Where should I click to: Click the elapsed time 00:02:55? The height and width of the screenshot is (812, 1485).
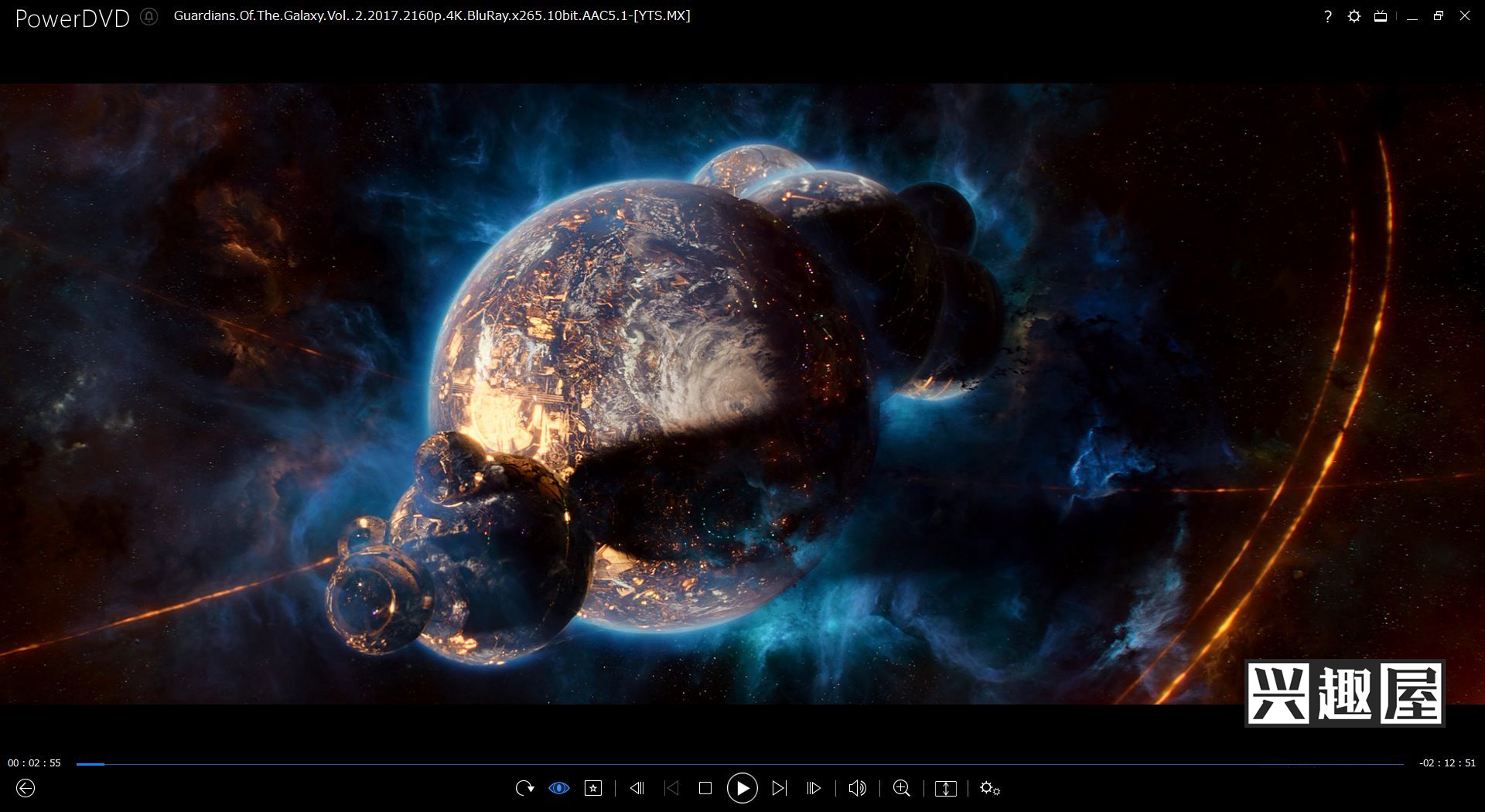point(34,763)
